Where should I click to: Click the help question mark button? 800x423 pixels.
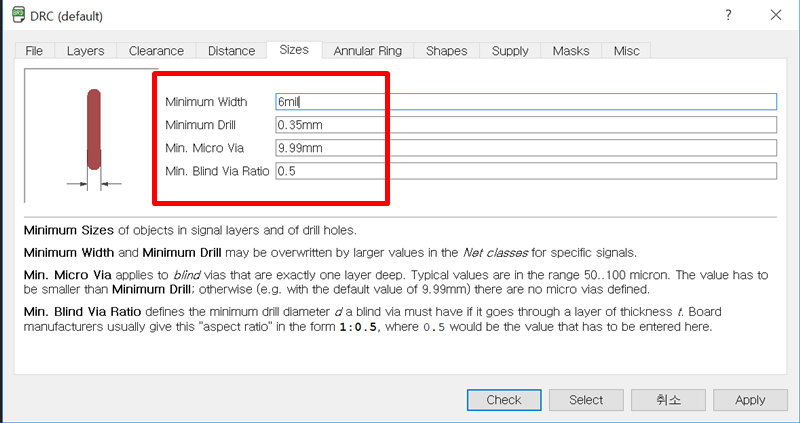[x=727, y=15]
